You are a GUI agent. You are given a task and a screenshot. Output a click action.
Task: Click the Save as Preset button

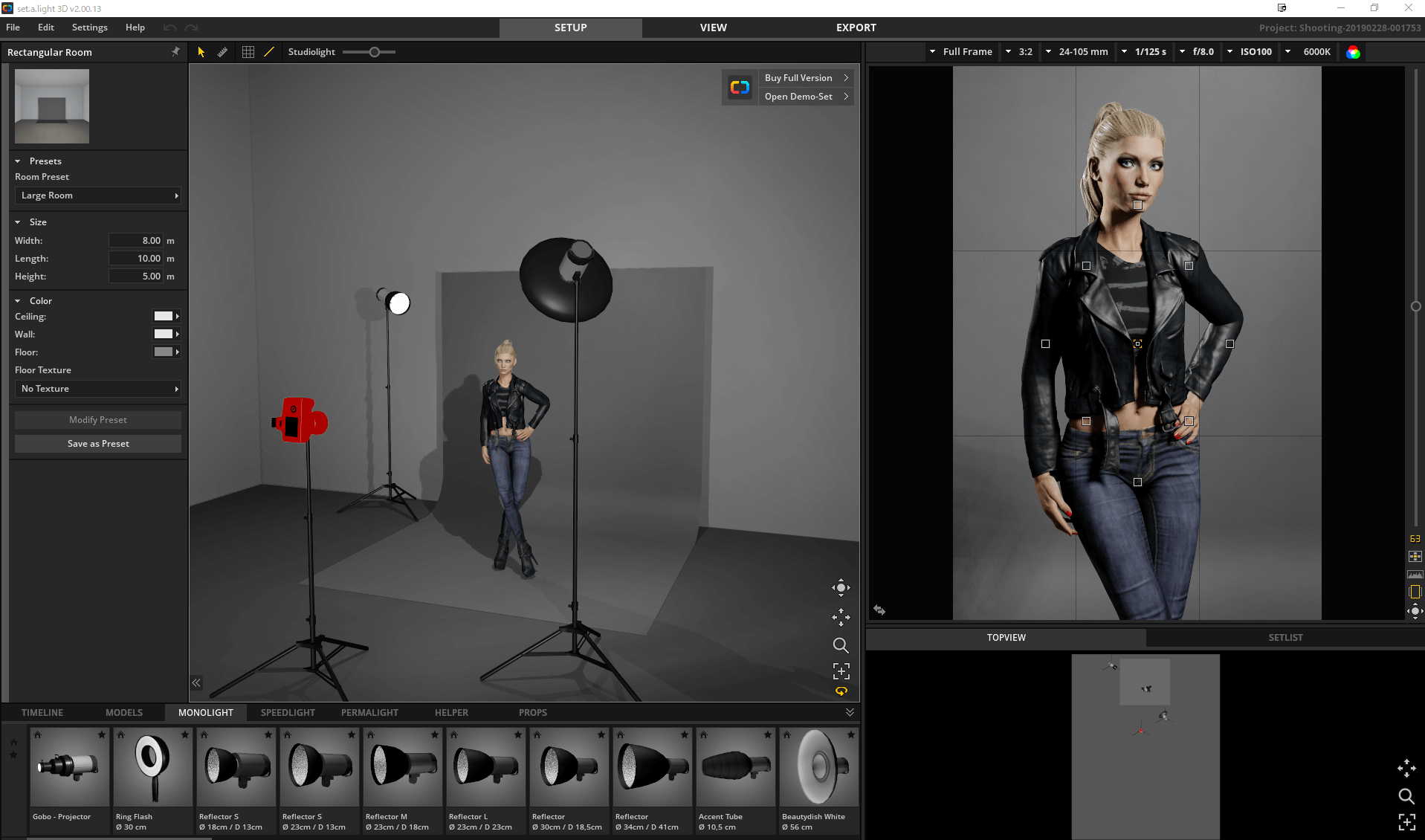(x=98, y=444)
